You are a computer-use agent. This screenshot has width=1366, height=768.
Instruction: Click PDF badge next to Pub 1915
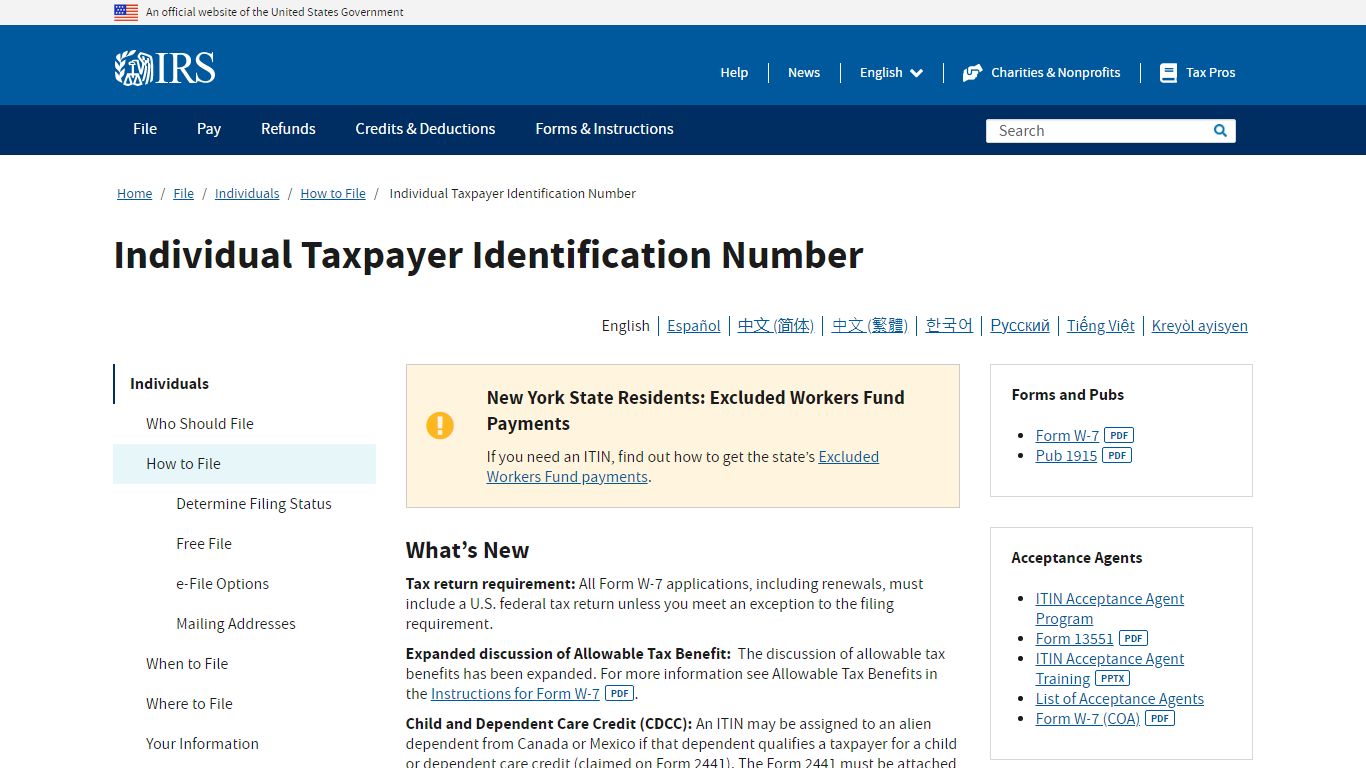click(1117, 455)
